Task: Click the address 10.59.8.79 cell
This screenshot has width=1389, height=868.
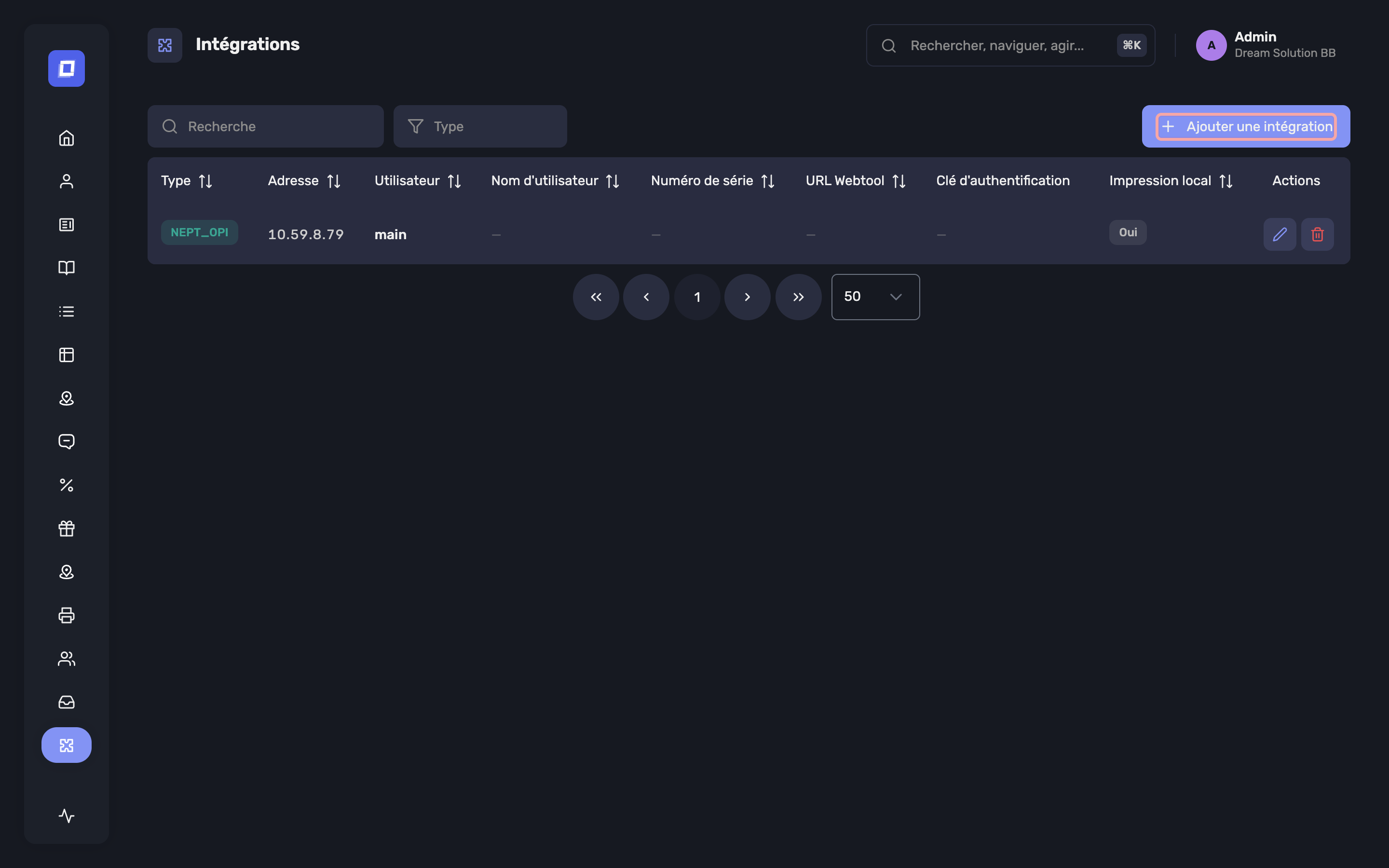Action: click(x=305, y=234)
